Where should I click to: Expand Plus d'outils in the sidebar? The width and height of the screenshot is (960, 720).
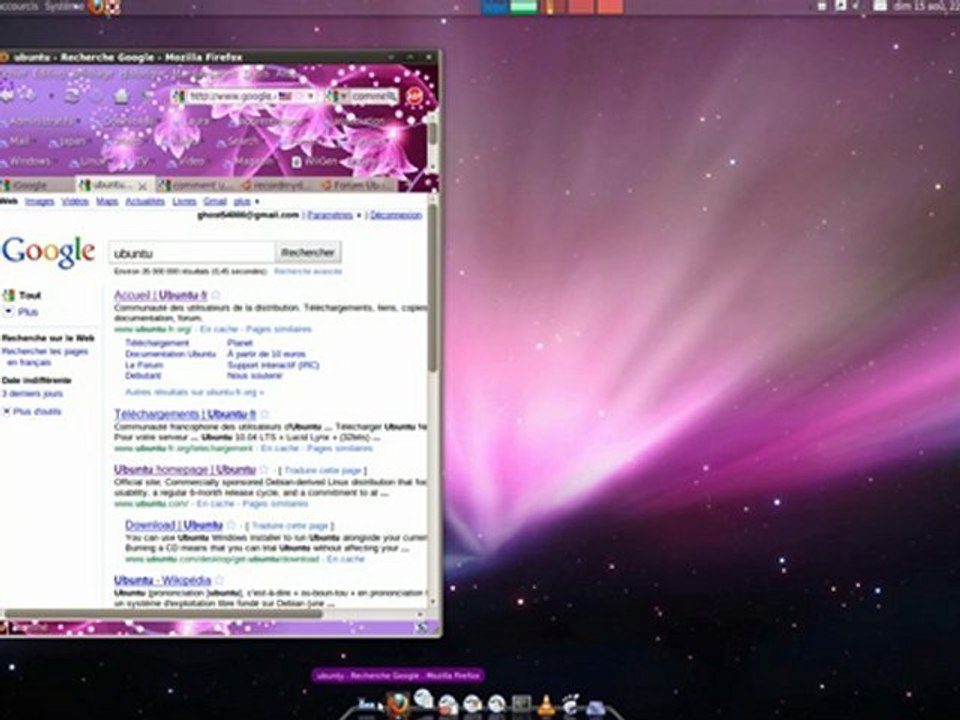pyautogui.click(x=32, y=411)
